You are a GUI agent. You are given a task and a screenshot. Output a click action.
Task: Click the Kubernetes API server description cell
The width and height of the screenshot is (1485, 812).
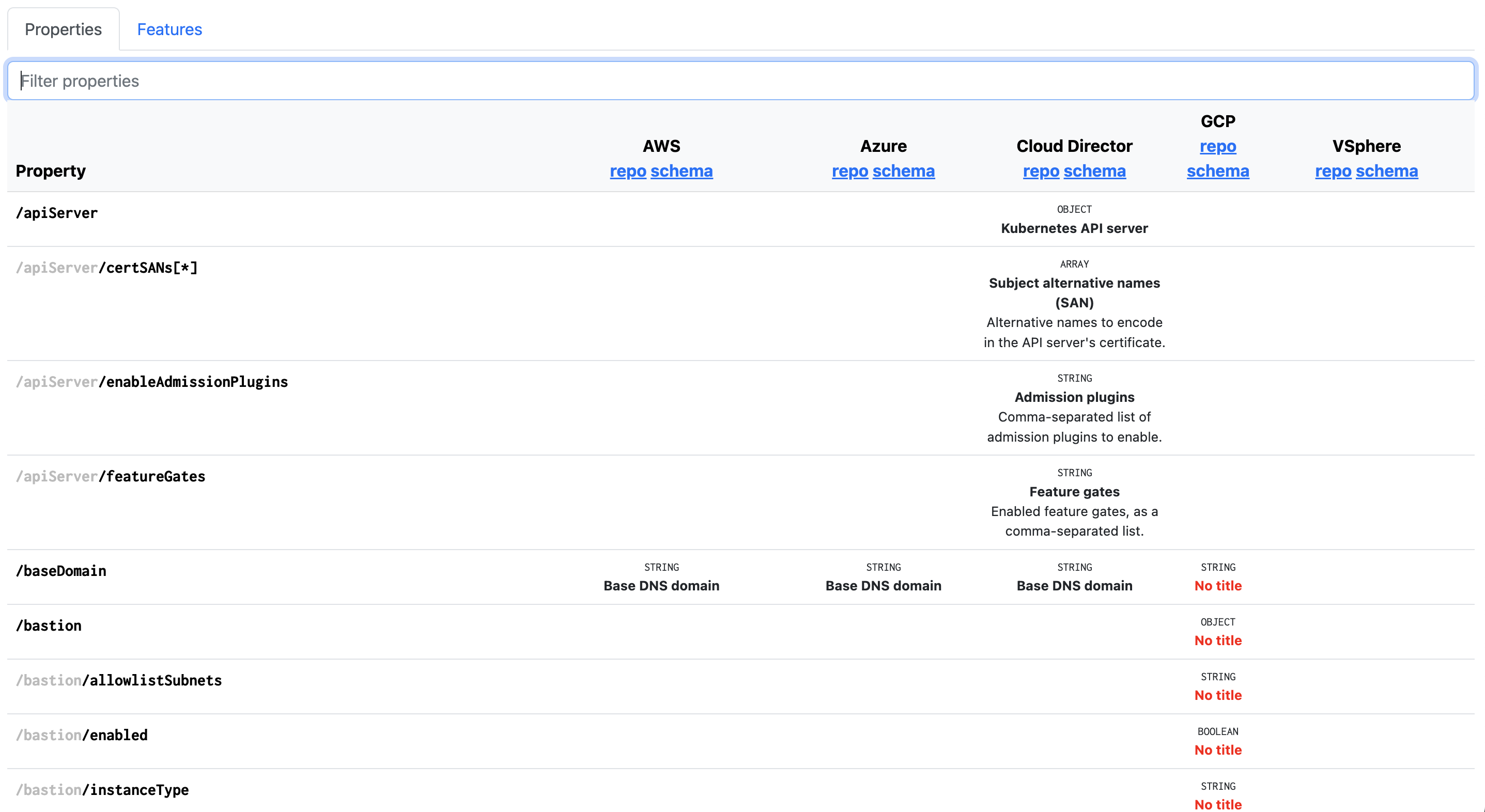coord(1074,229)
